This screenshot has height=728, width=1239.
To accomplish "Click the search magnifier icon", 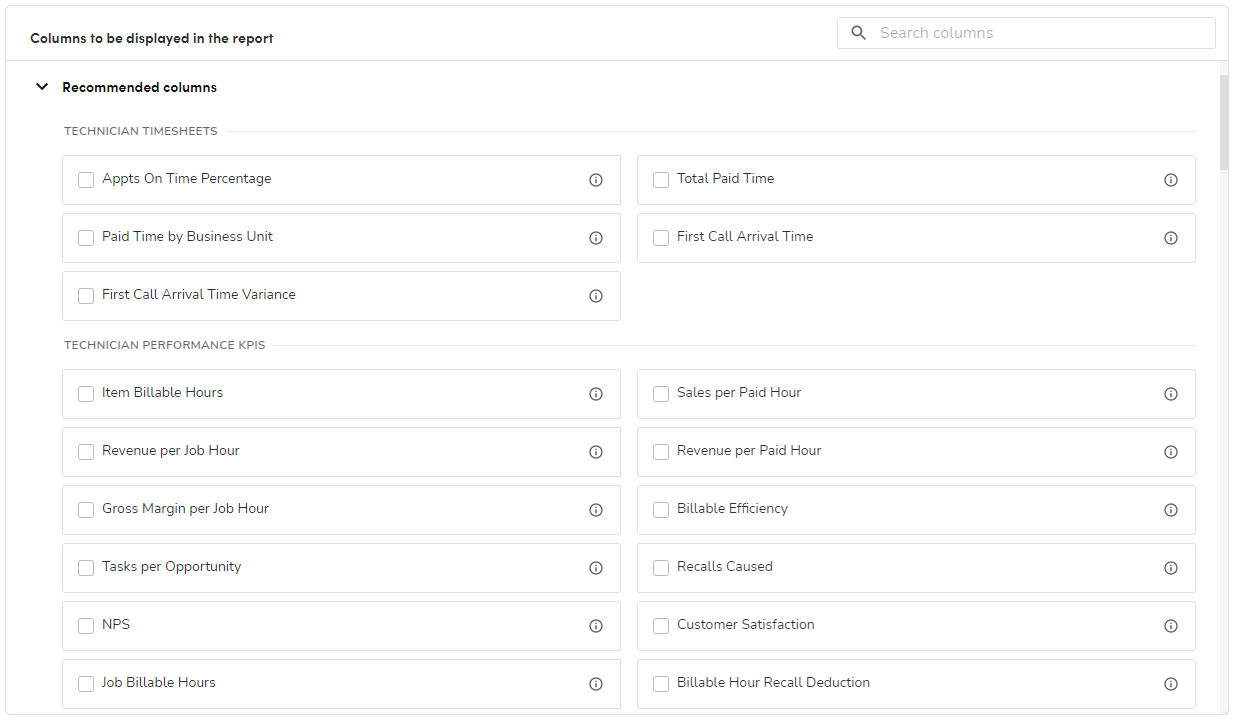I will coord(858,33).
